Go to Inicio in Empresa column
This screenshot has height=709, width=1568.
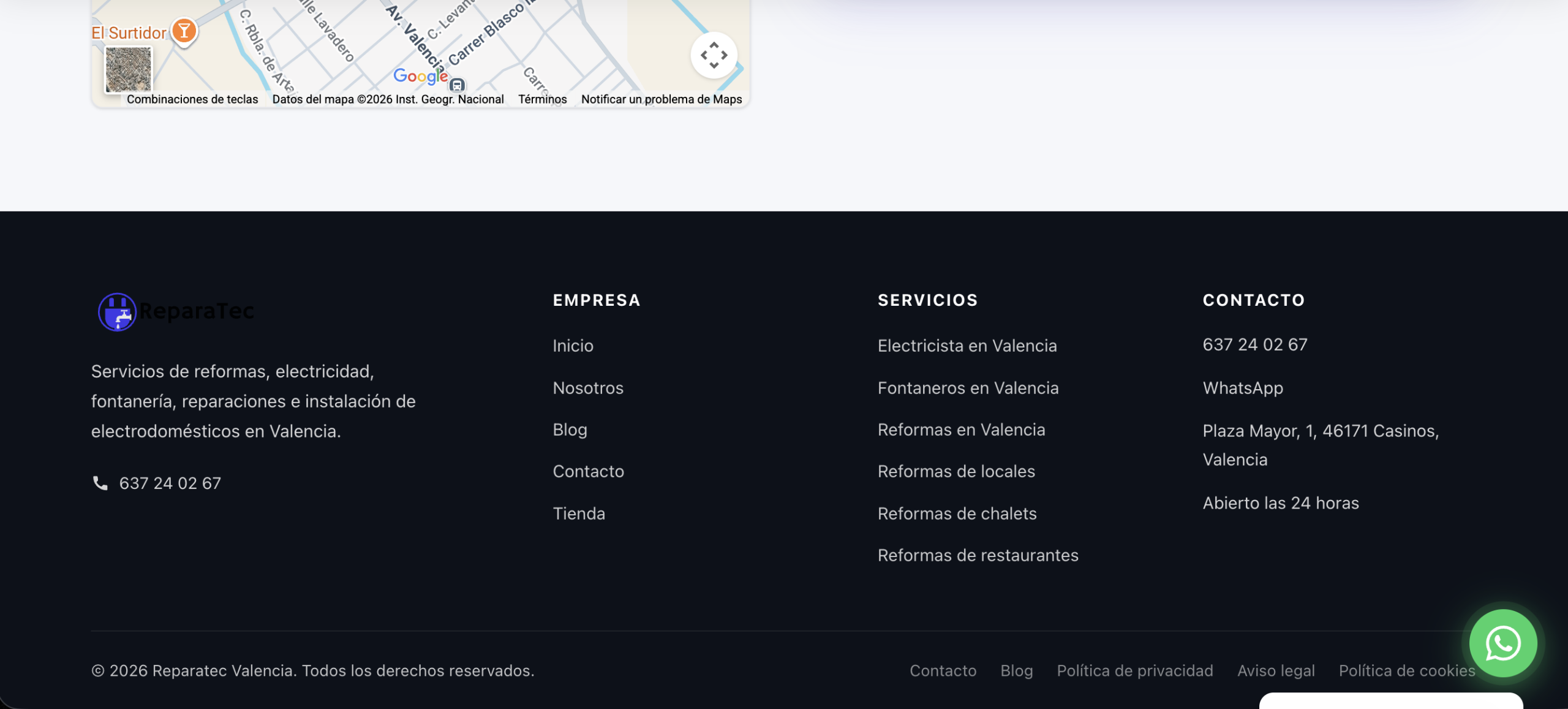tap(573, 346)
